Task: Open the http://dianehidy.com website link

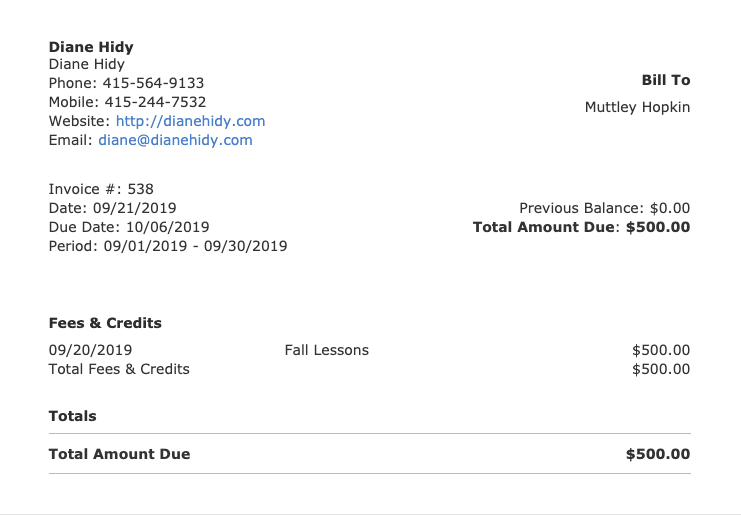Action: [x=190, y=121]
